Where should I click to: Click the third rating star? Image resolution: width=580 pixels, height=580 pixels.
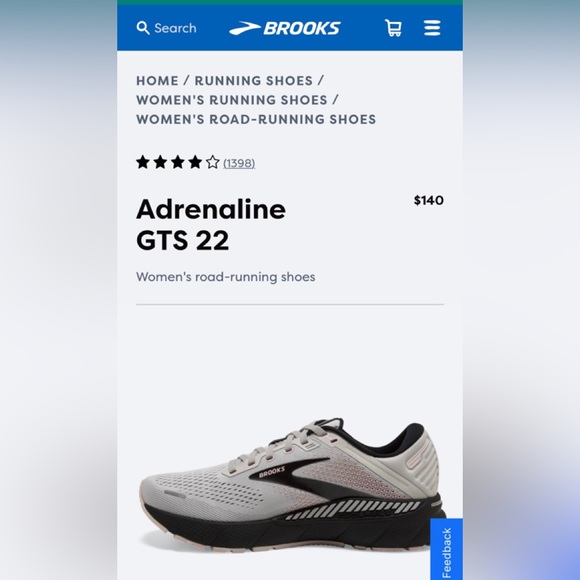[178, 162]
